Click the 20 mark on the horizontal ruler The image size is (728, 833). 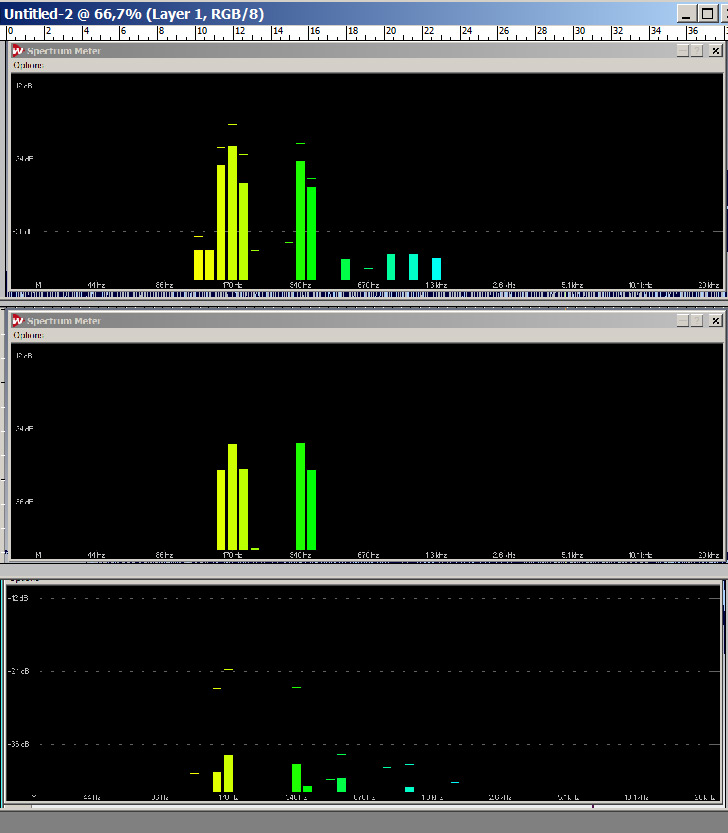390,32
